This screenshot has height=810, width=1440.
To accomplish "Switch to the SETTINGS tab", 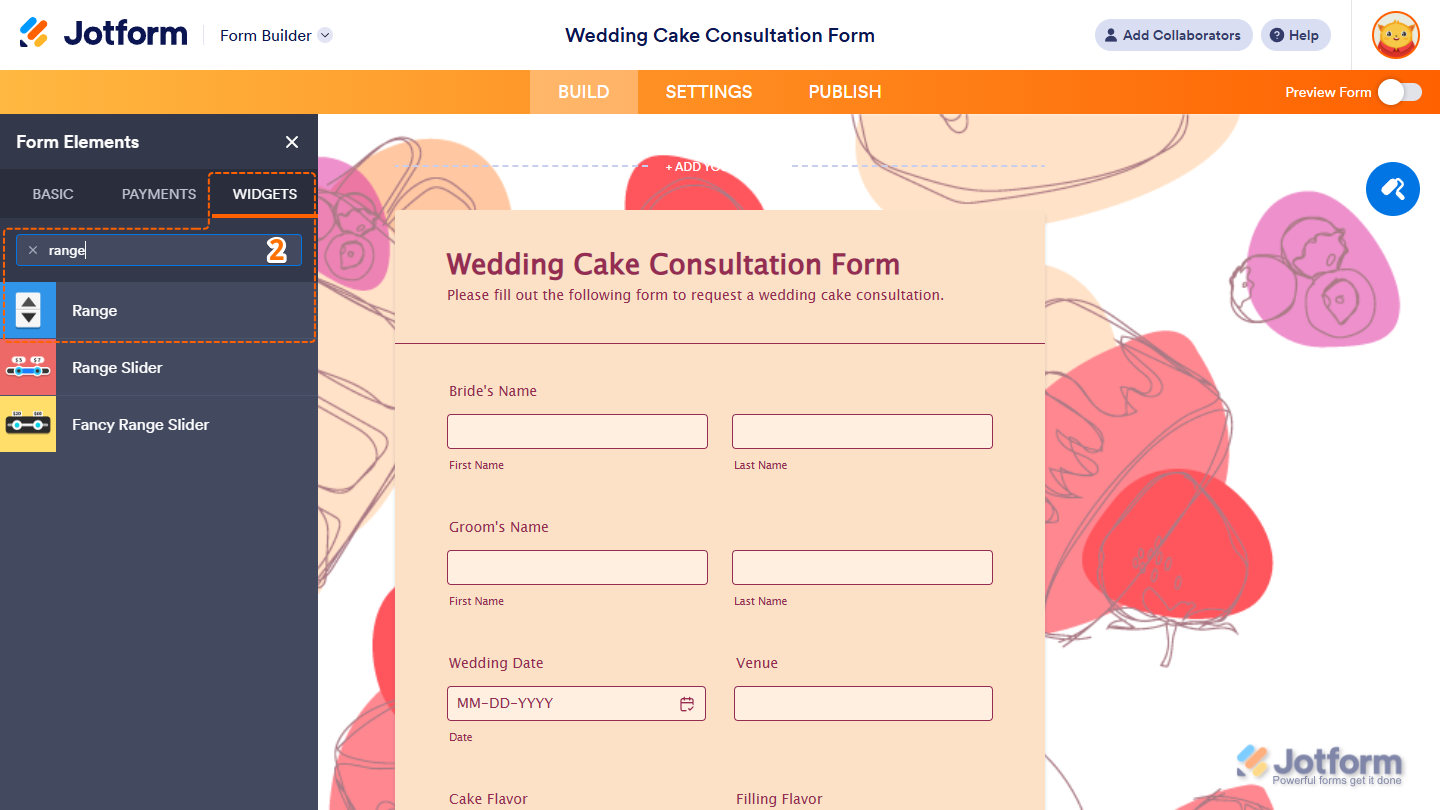I will pos(708,91).
